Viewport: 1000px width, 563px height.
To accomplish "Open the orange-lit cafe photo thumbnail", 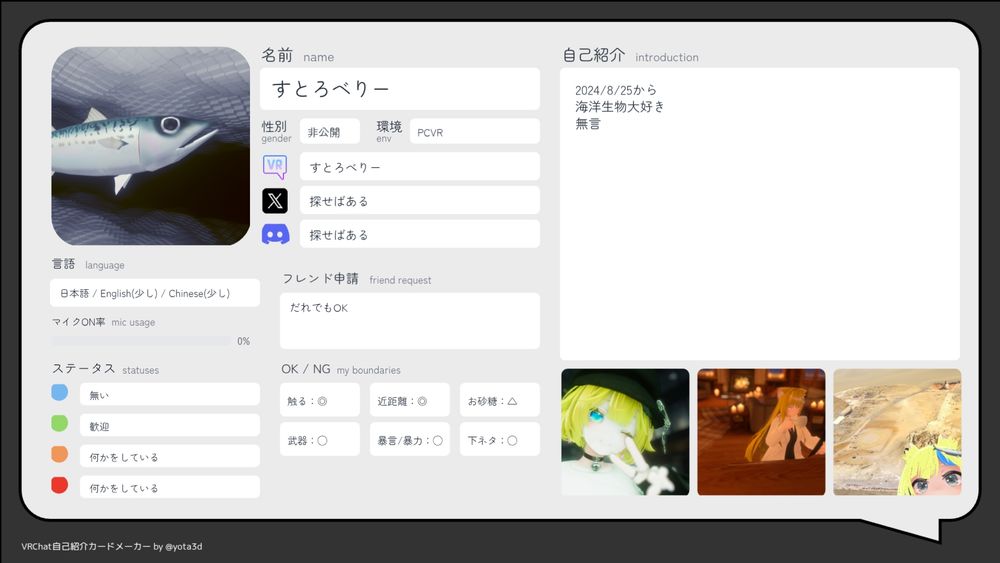I will [761, 432].
